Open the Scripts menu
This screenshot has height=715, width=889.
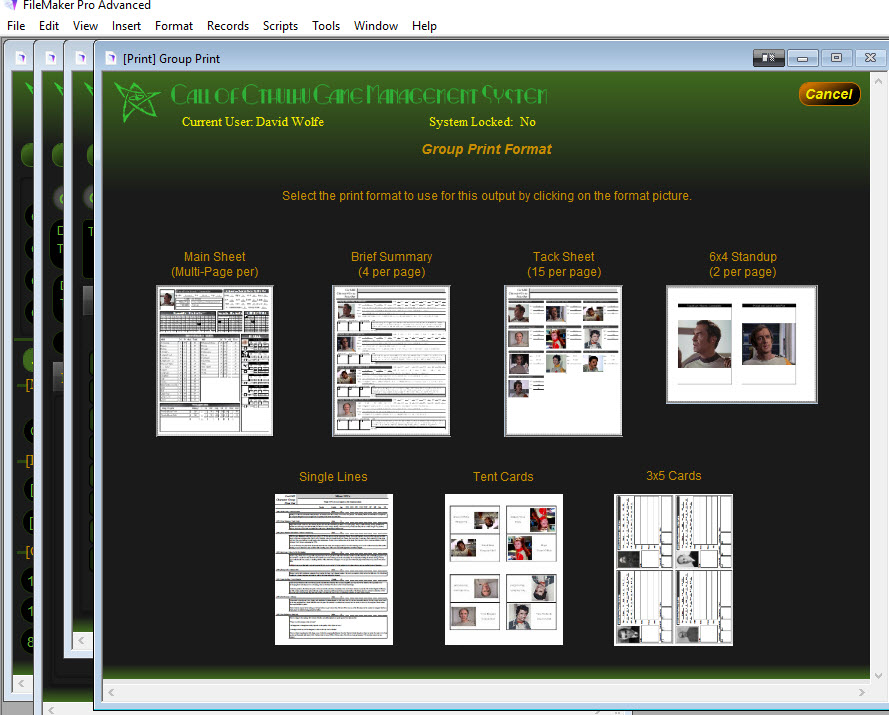point(280,26)
